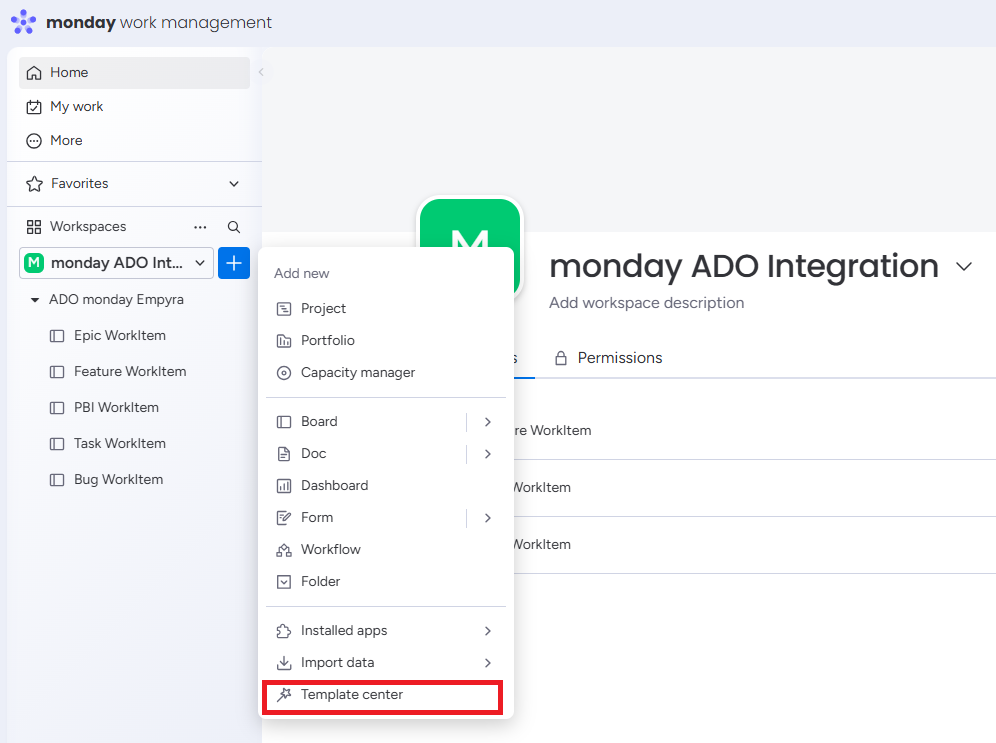Open the workspace title dropdown chevron
The height and width of the screenshot is (743, 996).
point(964,267)
